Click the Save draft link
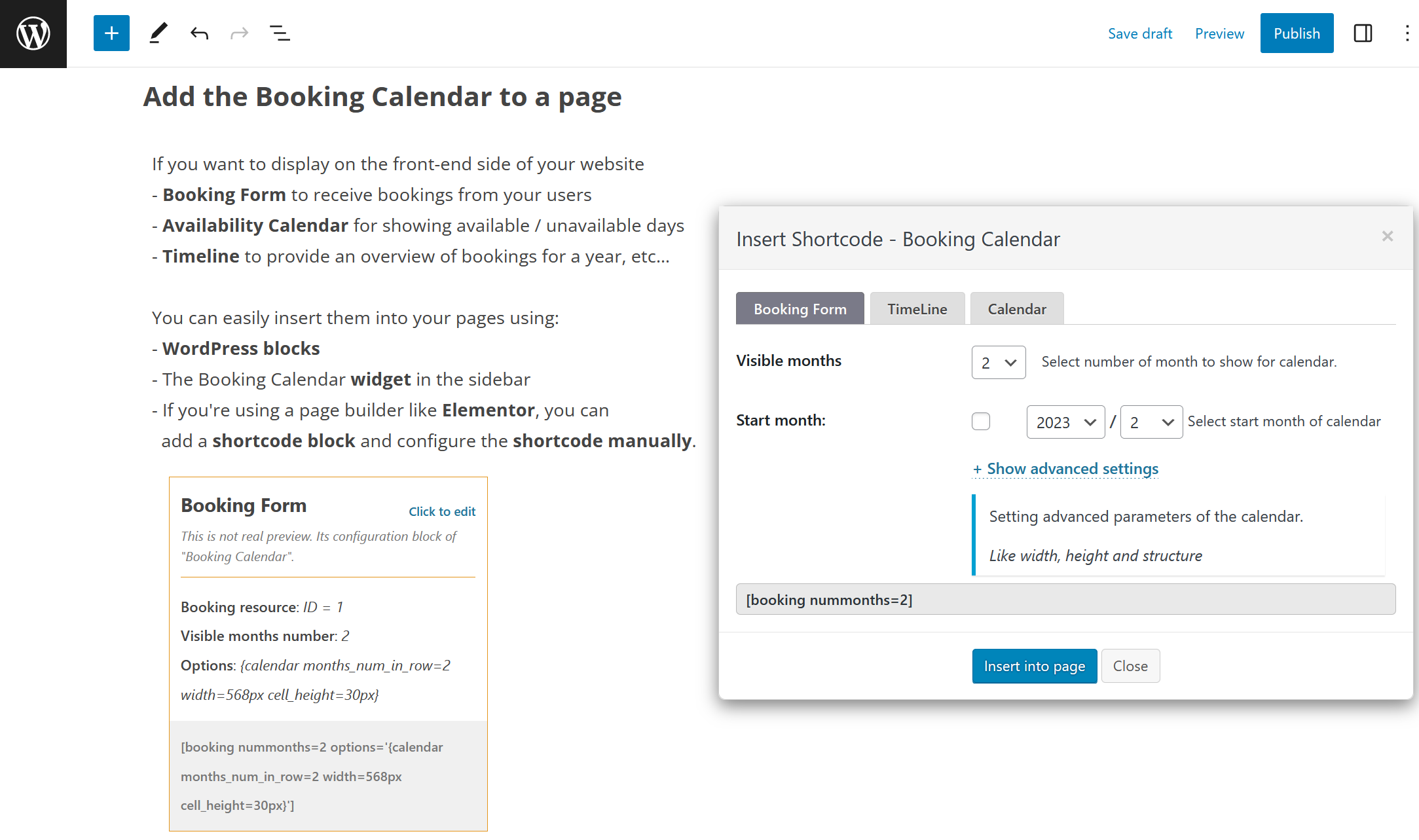1419x840 pixels. click(x=1140, y=33)
